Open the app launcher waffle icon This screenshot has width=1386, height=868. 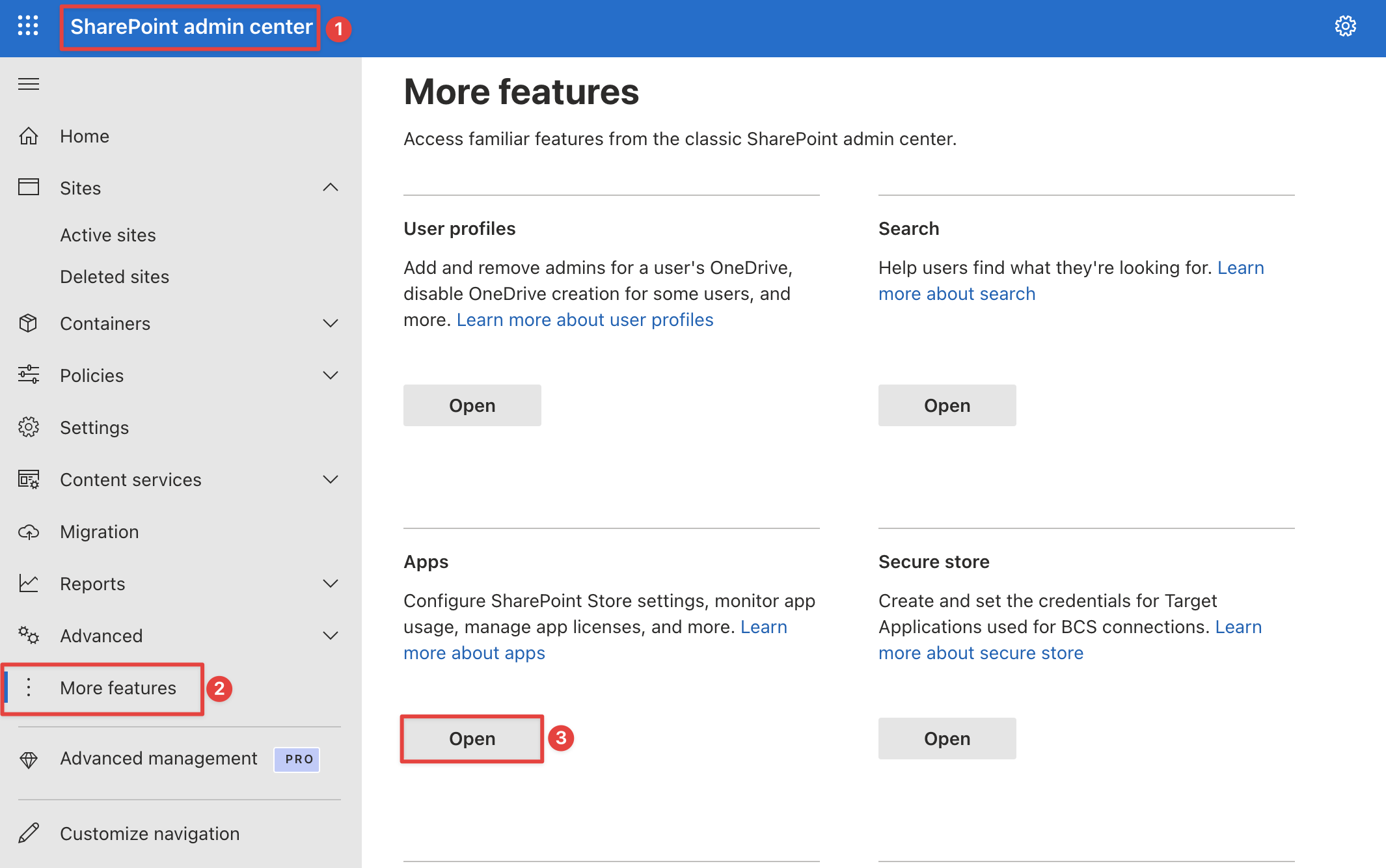28,26
